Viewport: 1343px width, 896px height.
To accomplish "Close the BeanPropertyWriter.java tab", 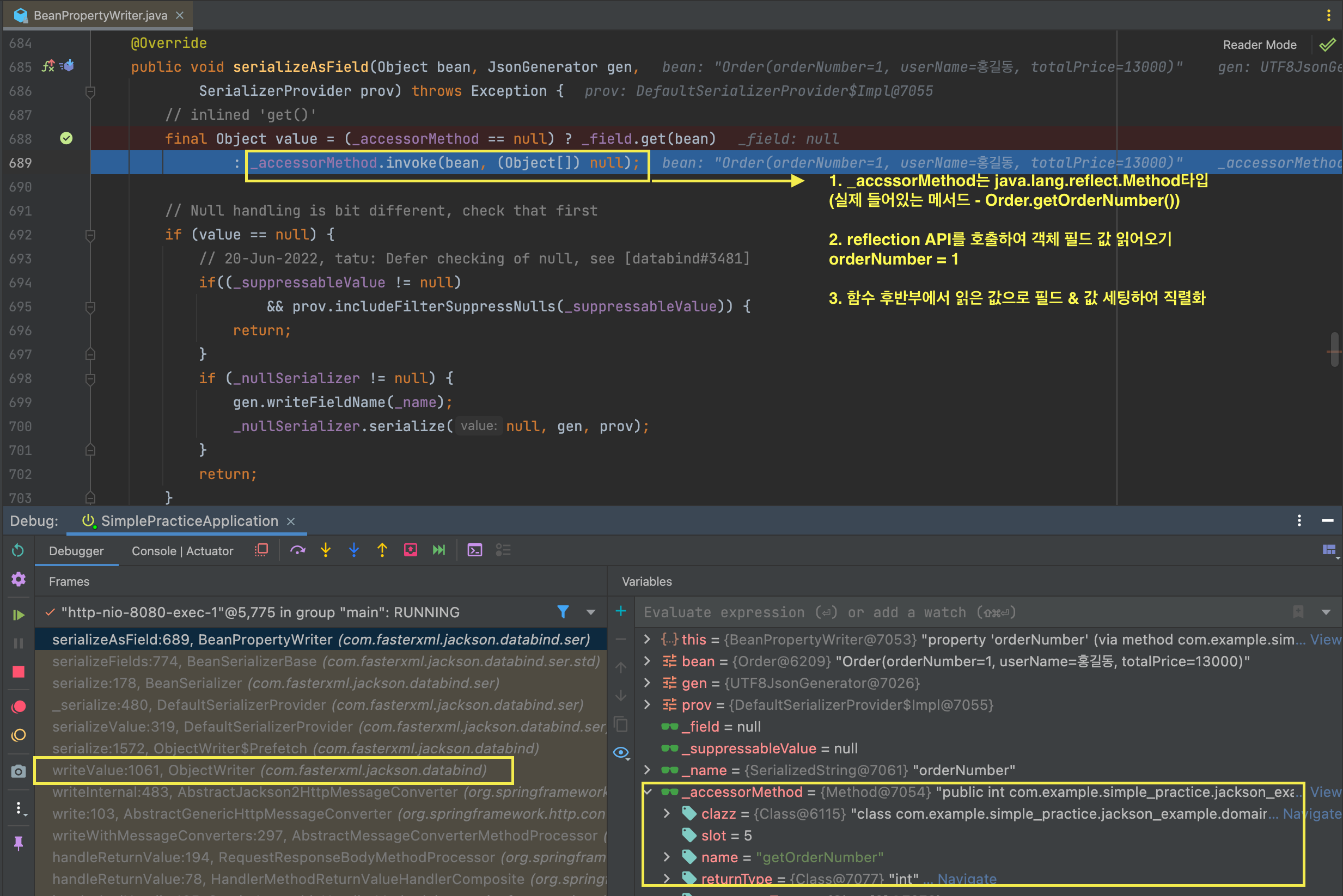I will point(180,15).
